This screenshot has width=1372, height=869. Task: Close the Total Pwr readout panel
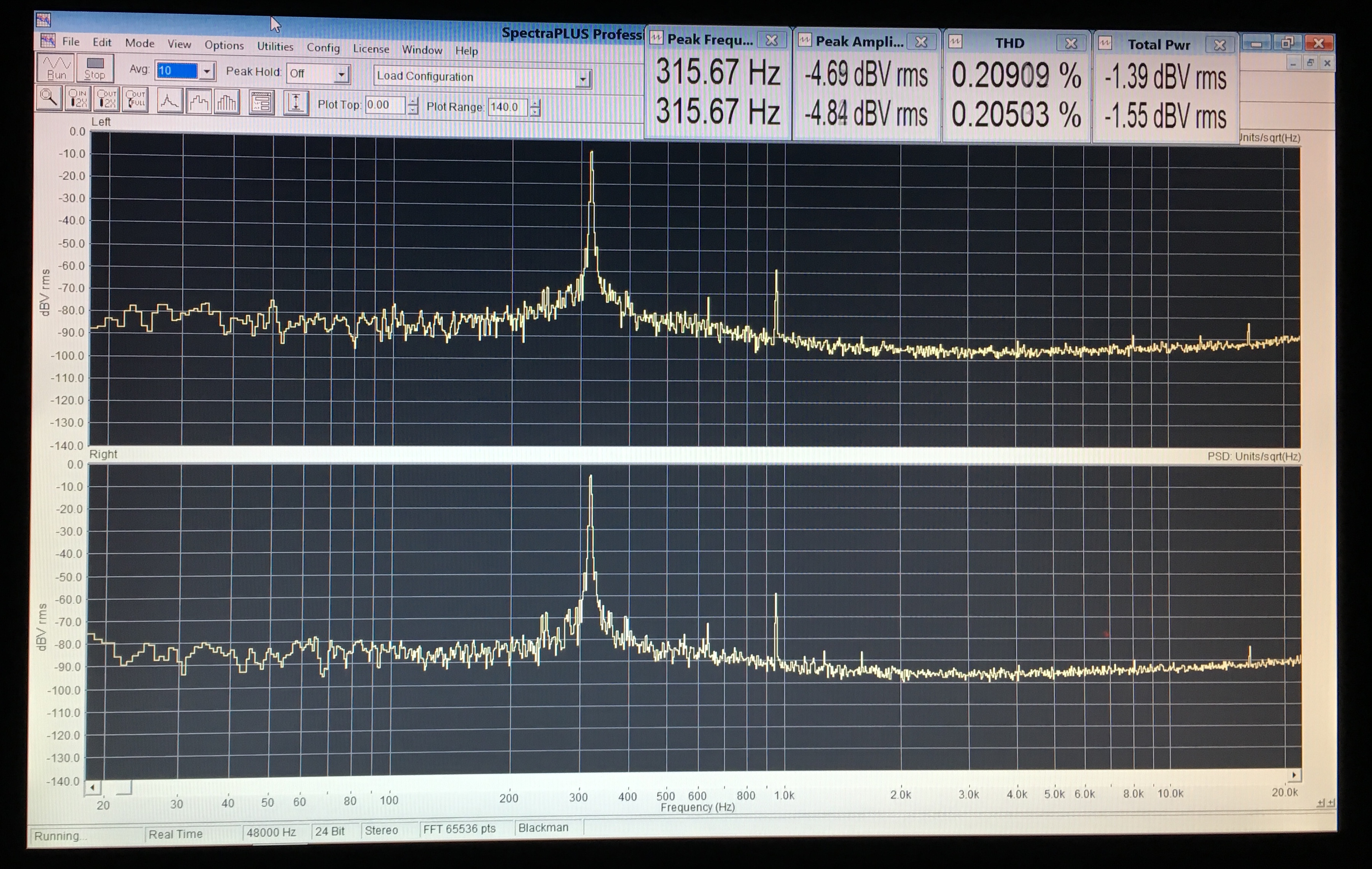coord(1219,45)
